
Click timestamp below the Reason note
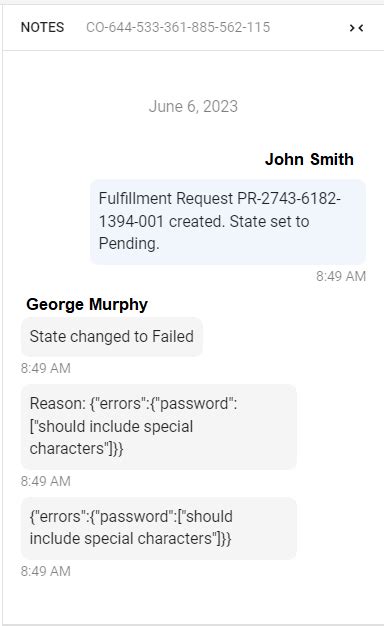[46, 481]
